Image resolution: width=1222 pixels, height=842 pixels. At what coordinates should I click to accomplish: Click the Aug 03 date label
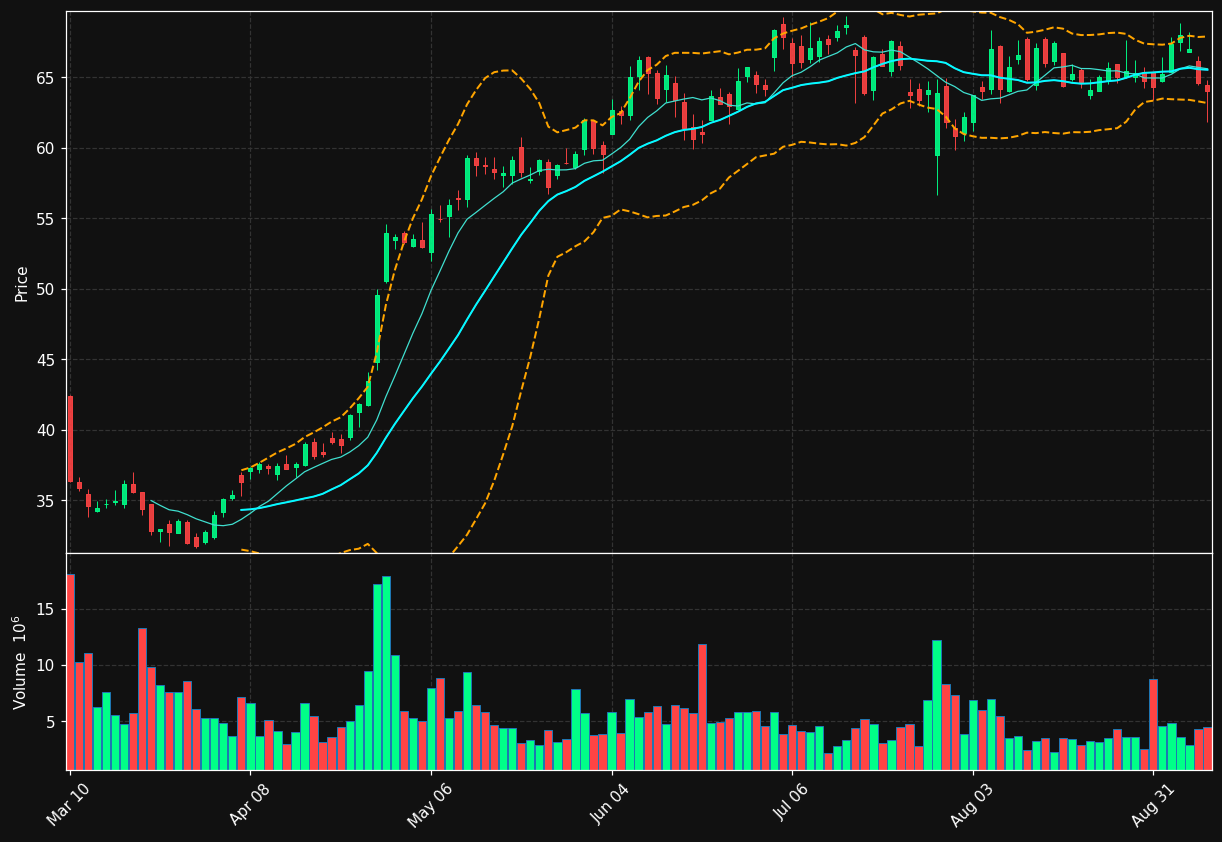971,806
